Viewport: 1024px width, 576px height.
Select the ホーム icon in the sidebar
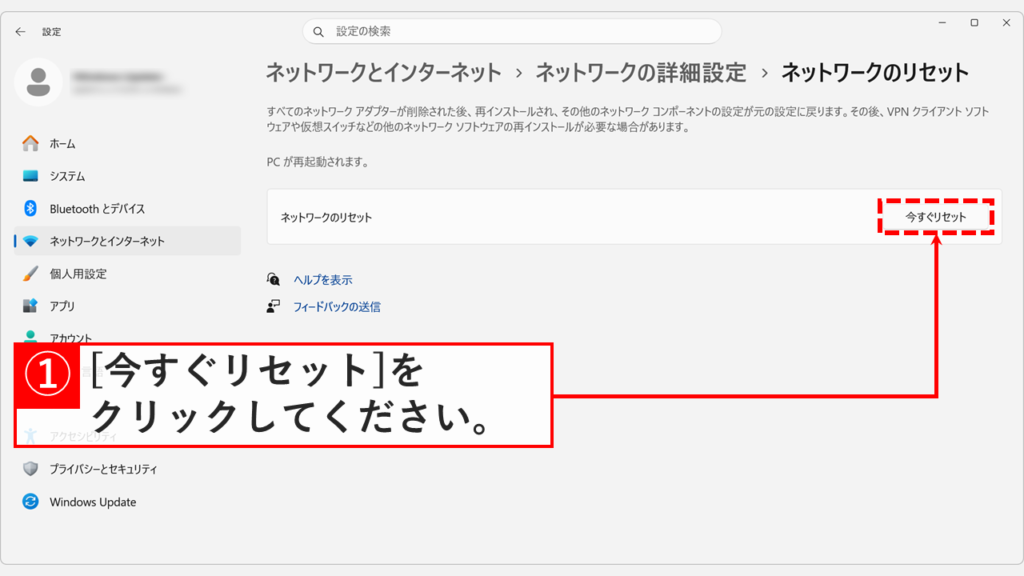(31, 143)
